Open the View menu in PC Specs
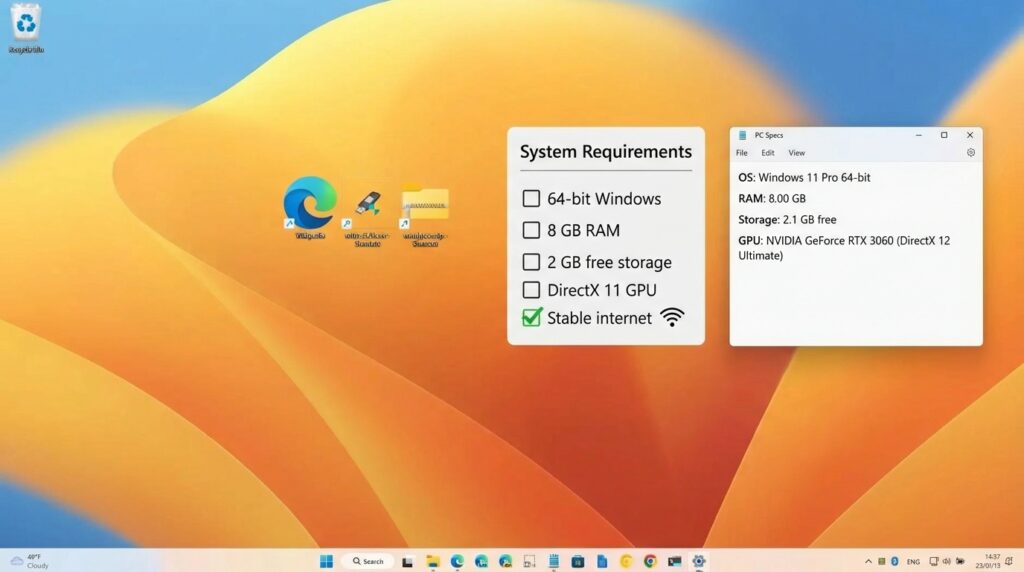 (x=797, y=153)
